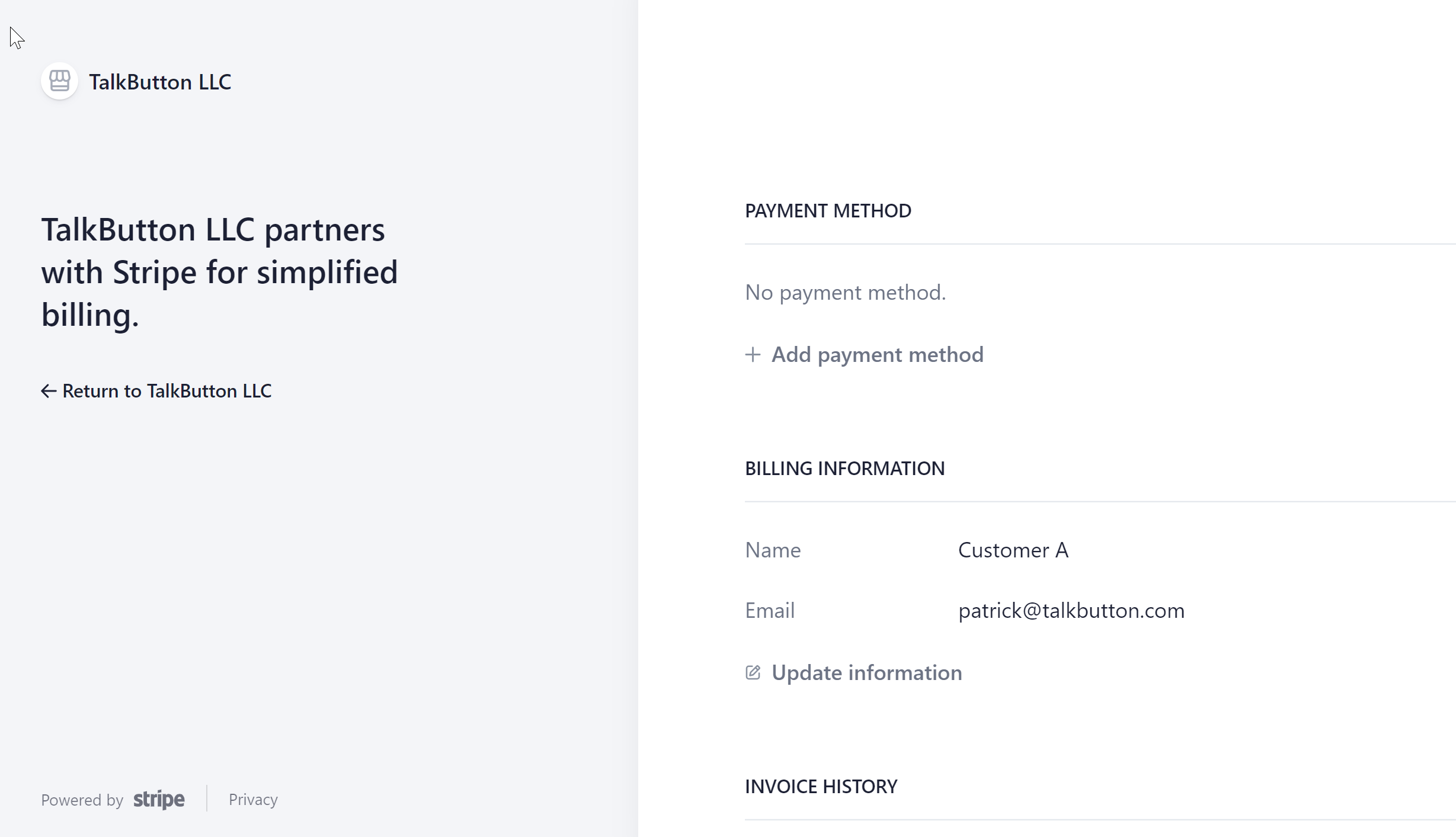Click the pencil edit icon
Viewport: 1456px width, 837px height.
753,673
